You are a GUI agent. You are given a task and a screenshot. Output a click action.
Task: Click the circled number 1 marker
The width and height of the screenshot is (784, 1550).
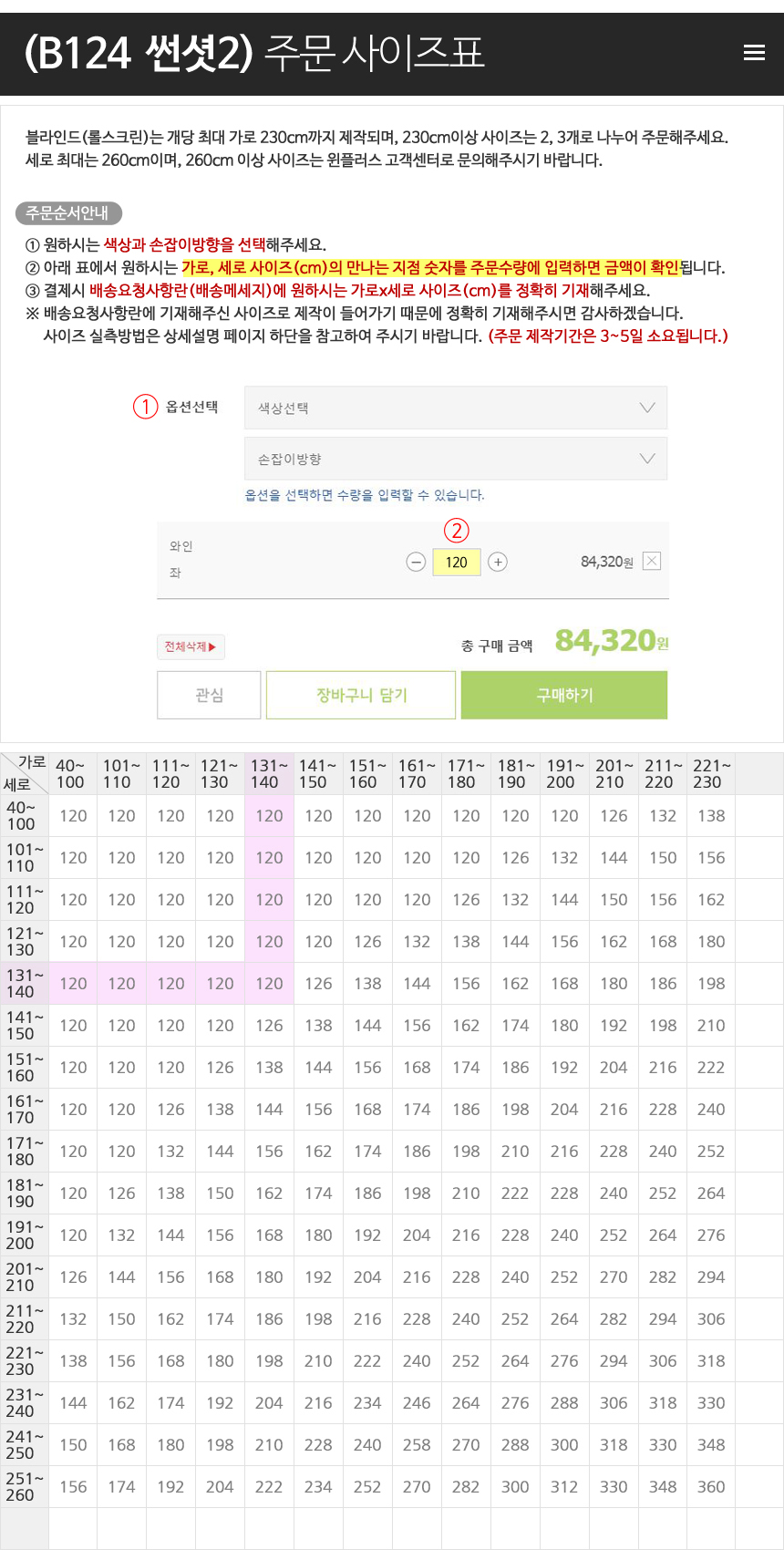click(x=146, y=406)
